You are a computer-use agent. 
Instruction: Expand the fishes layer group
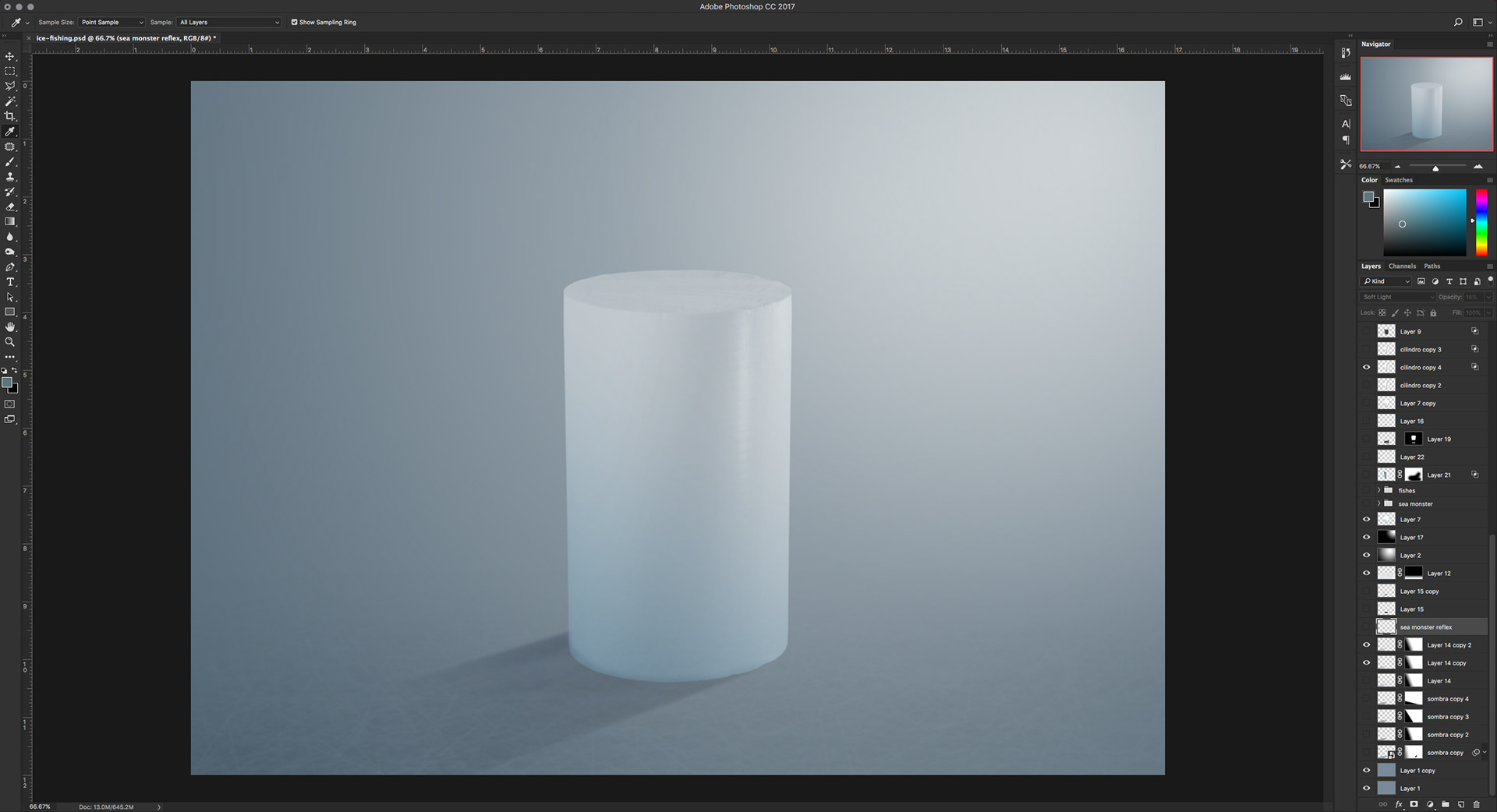1378,491
